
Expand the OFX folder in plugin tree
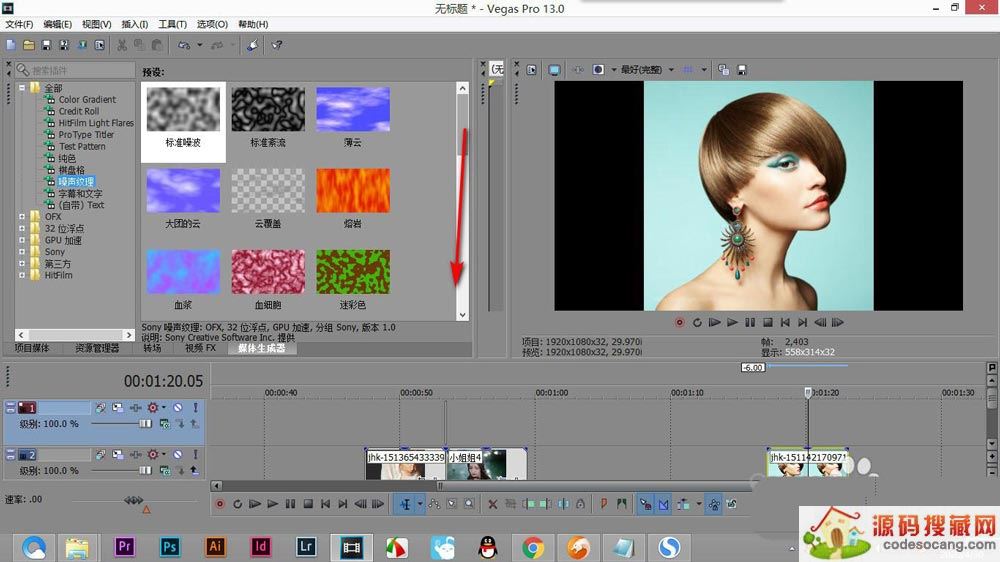click(x=22, y=216)
